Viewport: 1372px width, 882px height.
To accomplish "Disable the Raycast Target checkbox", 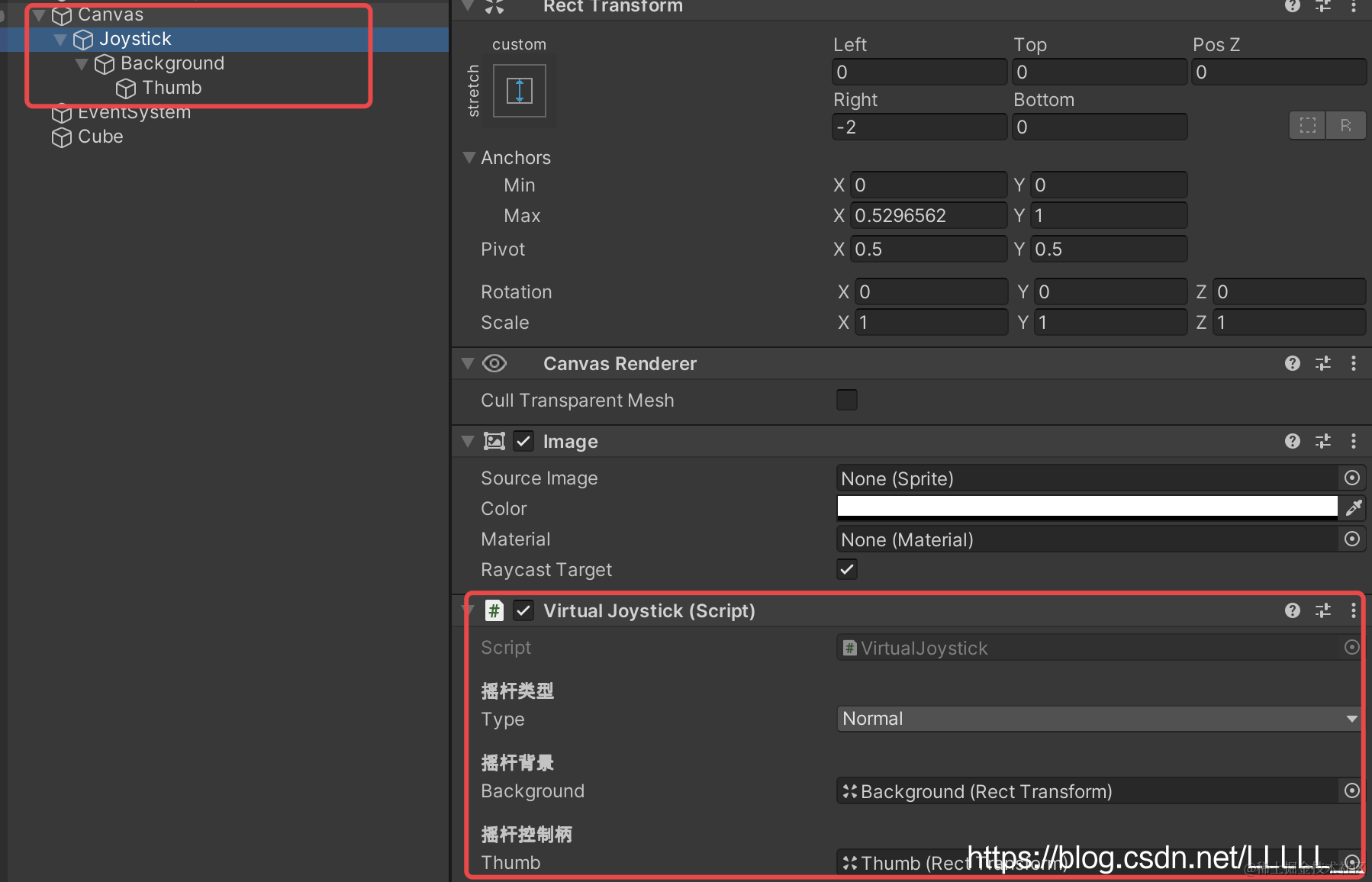I will (847, 569).
